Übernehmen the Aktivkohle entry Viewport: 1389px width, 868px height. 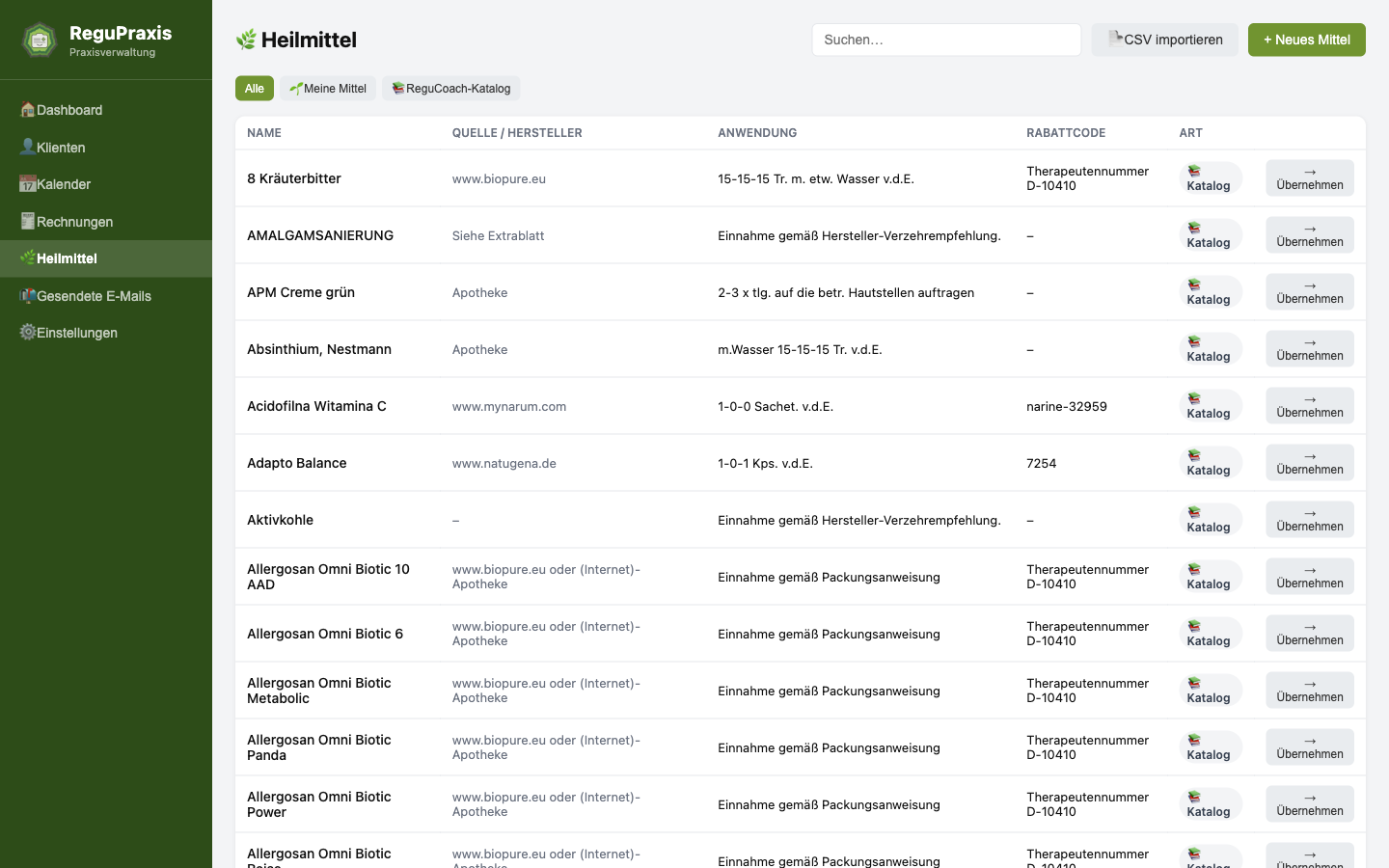[1310, 520]
